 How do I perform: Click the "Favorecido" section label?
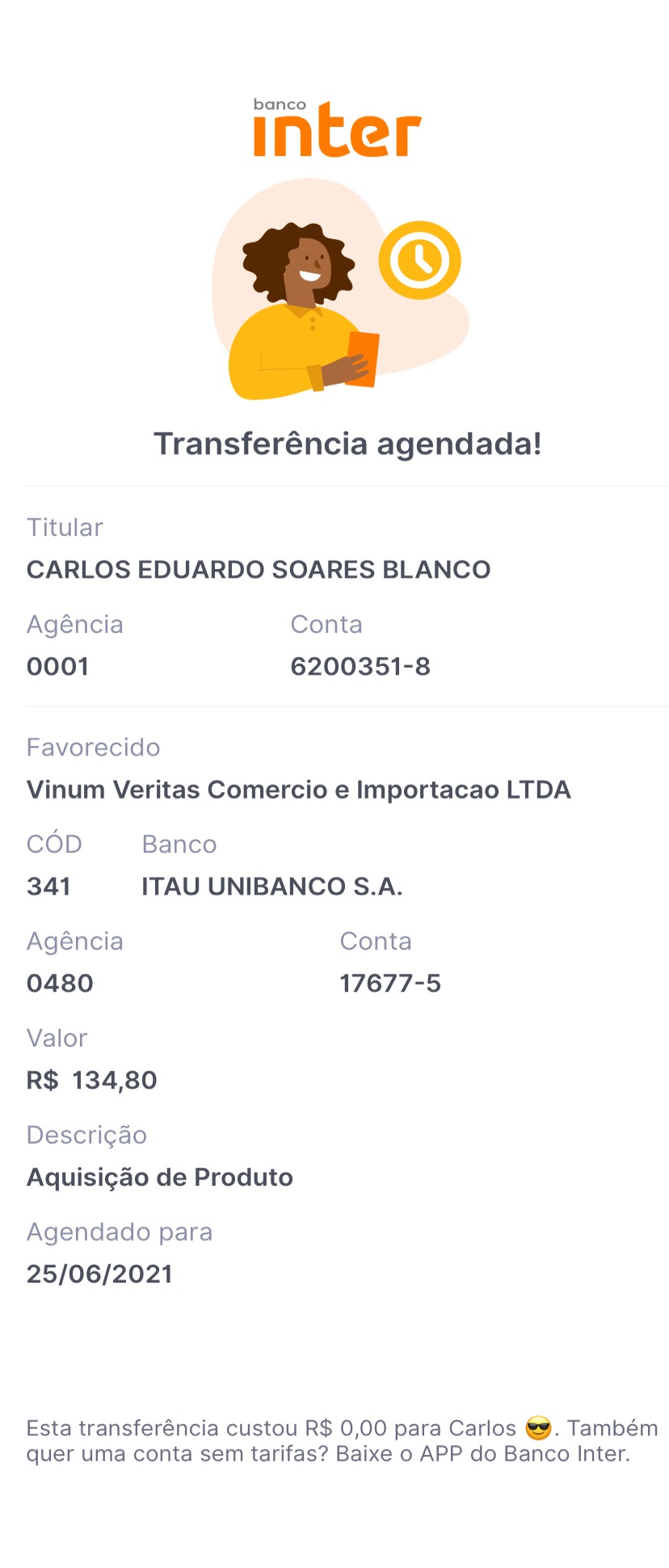94,748
